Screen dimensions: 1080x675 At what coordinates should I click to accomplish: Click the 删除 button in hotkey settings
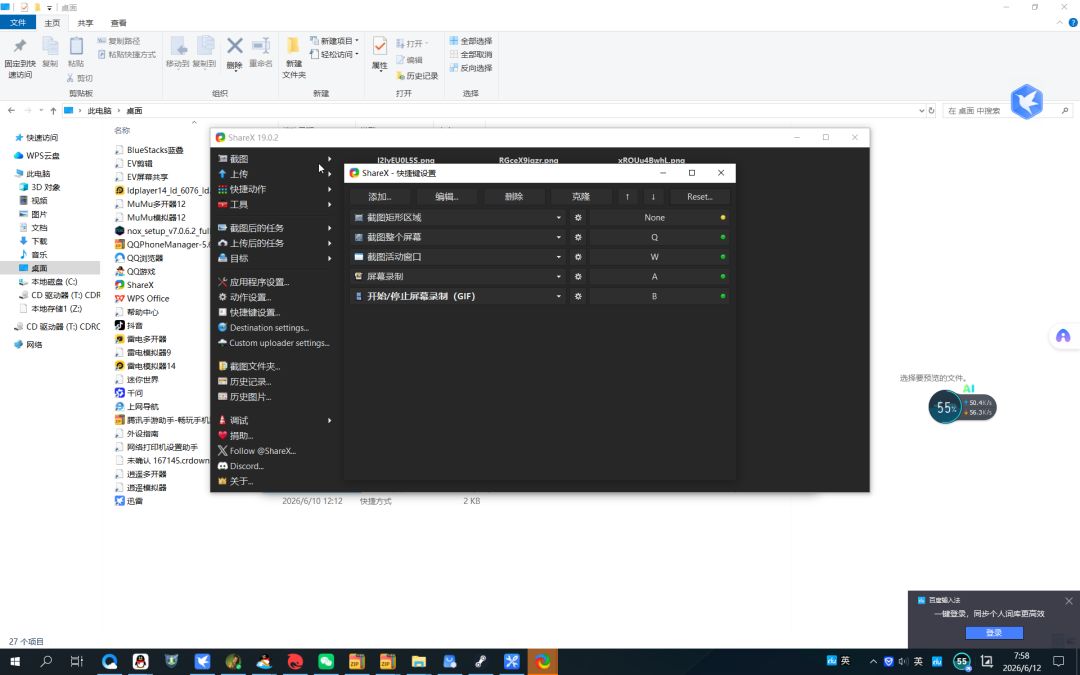click(514, 196)
